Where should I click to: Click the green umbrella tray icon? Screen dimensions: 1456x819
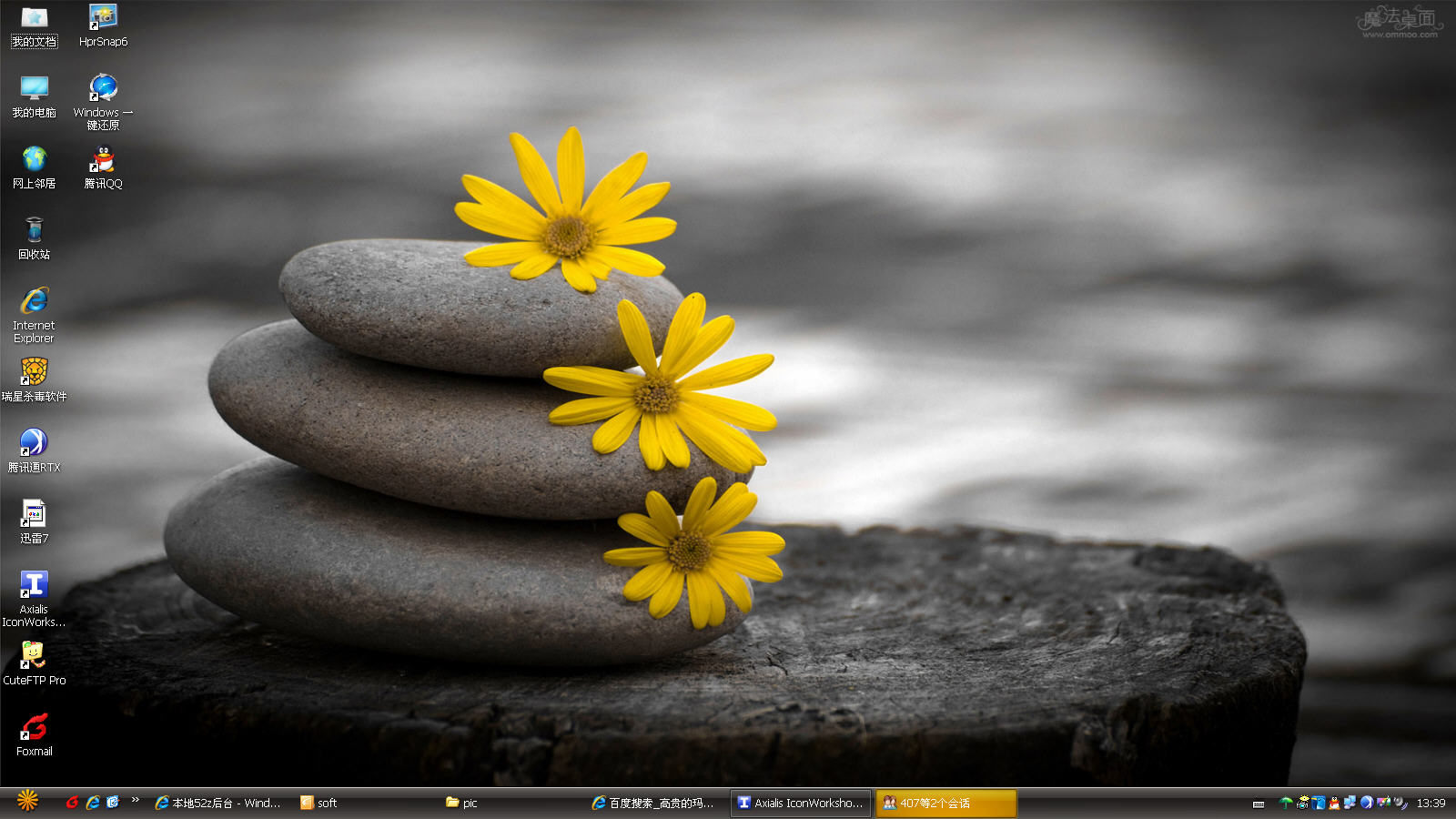[x=1286, y=803]
